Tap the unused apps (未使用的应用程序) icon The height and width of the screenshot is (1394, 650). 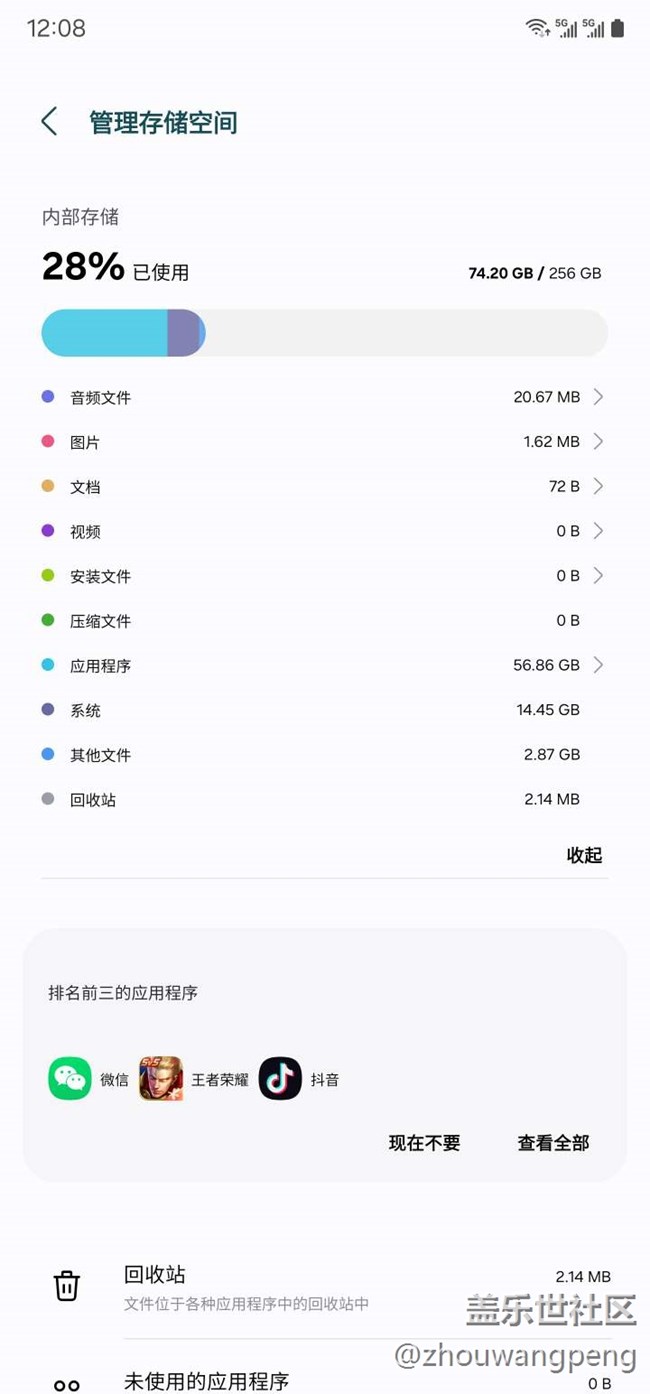67,1384
